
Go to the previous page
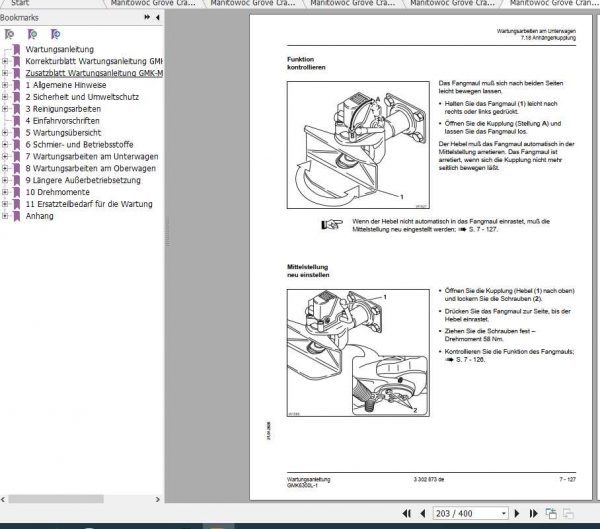coord(423,513)
